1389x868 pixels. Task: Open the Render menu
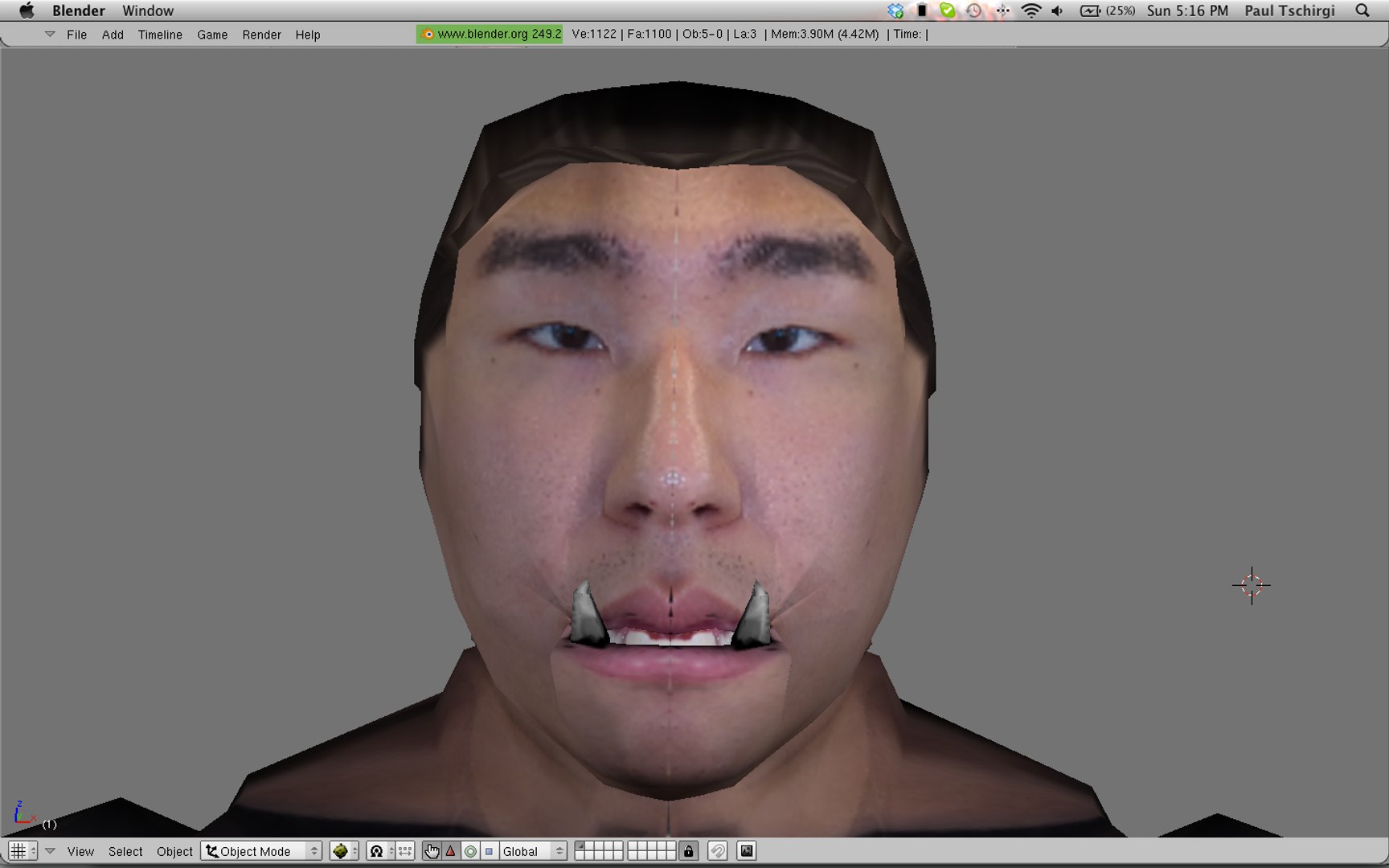click(261, 35)
